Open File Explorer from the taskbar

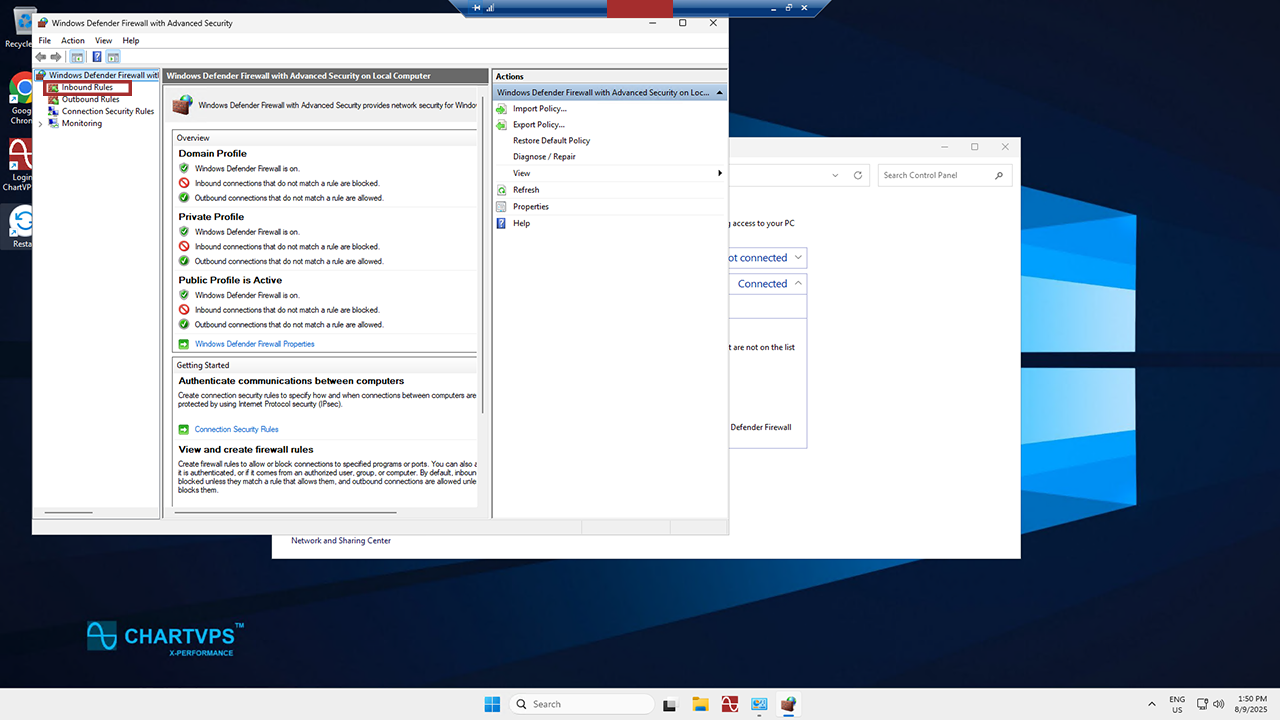coord(700,704)
